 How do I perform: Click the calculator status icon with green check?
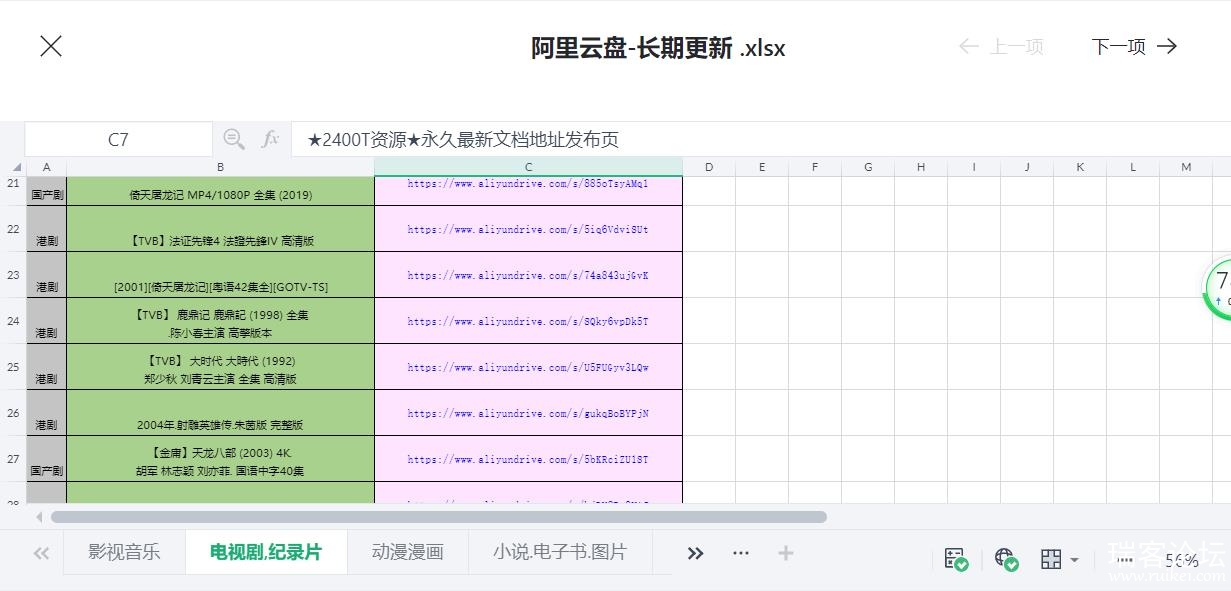tap(956, 559)
